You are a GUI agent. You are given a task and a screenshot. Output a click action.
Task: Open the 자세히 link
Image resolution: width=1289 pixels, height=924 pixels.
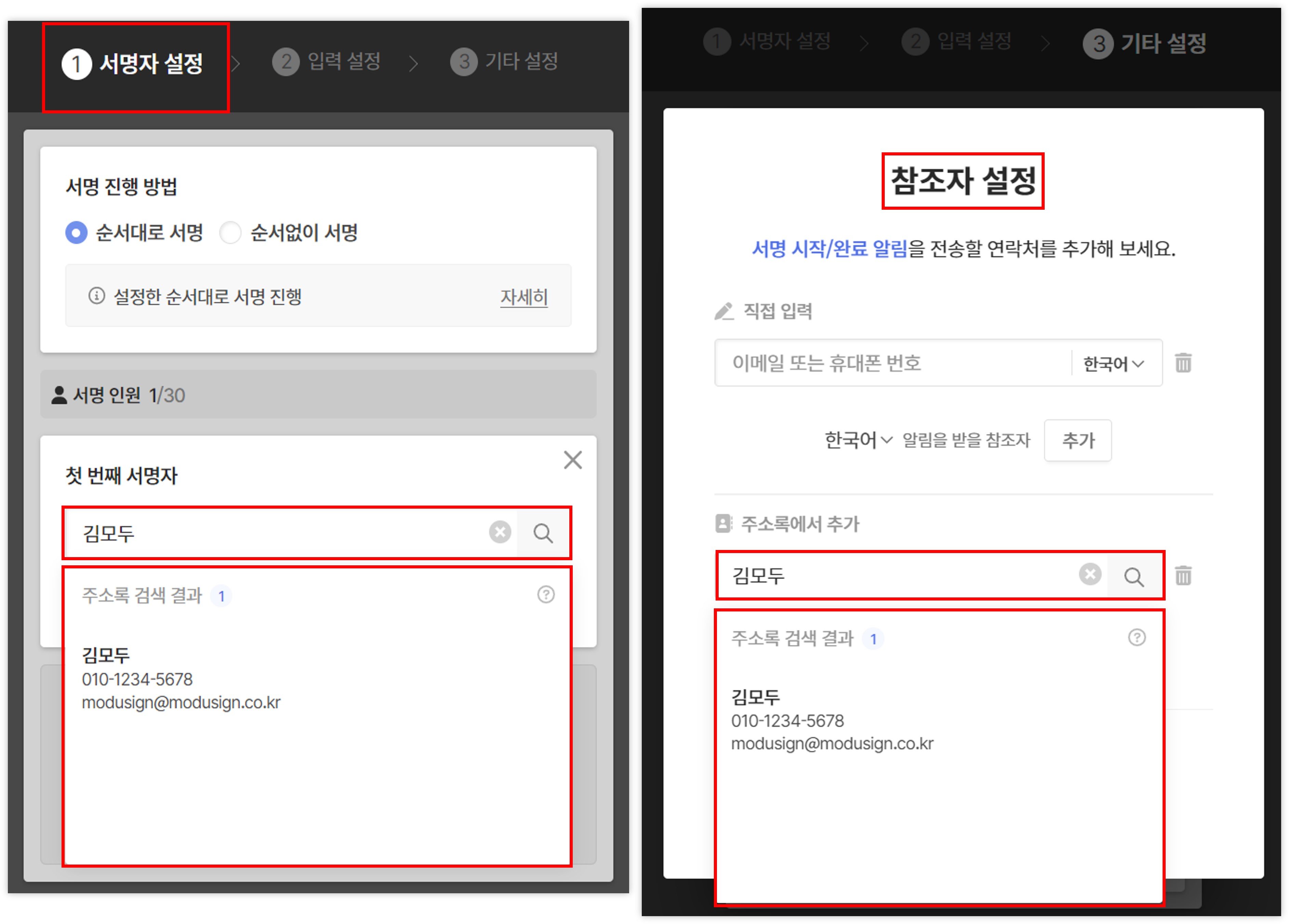coord(523,297)
